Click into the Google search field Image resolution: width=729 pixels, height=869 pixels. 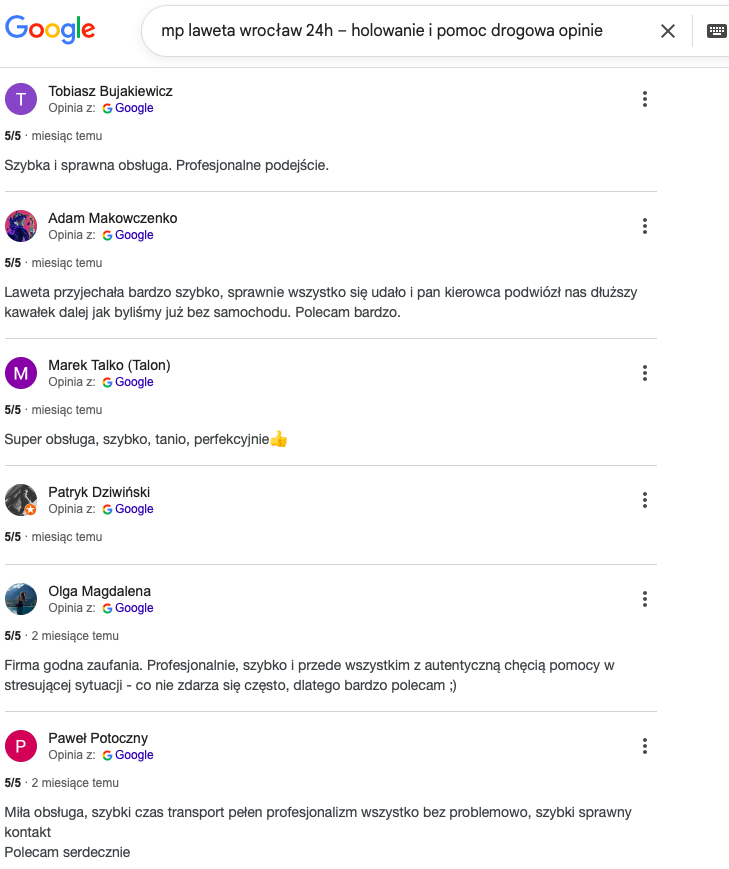point(400,31)
